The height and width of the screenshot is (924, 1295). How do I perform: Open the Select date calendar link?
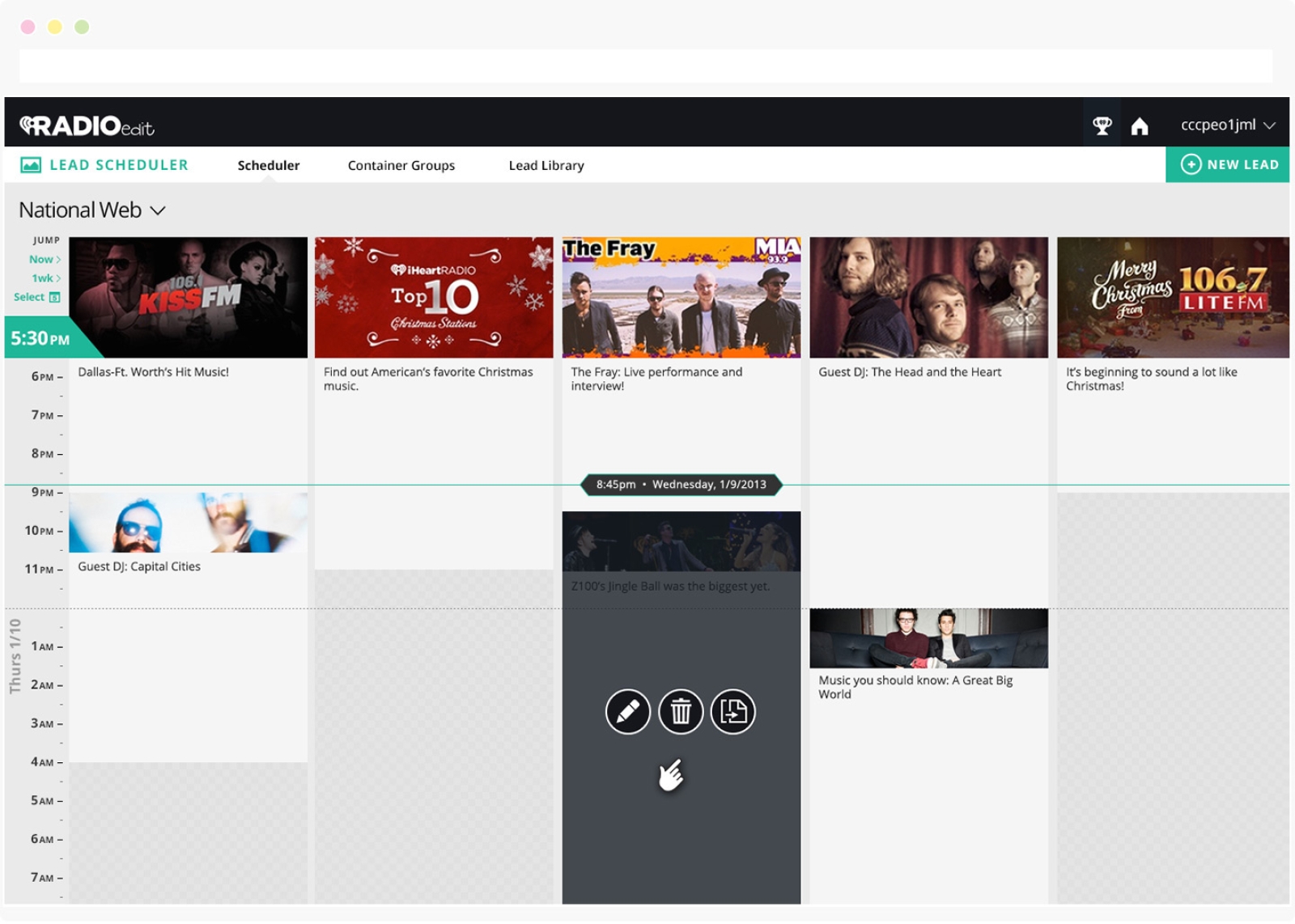36,297
